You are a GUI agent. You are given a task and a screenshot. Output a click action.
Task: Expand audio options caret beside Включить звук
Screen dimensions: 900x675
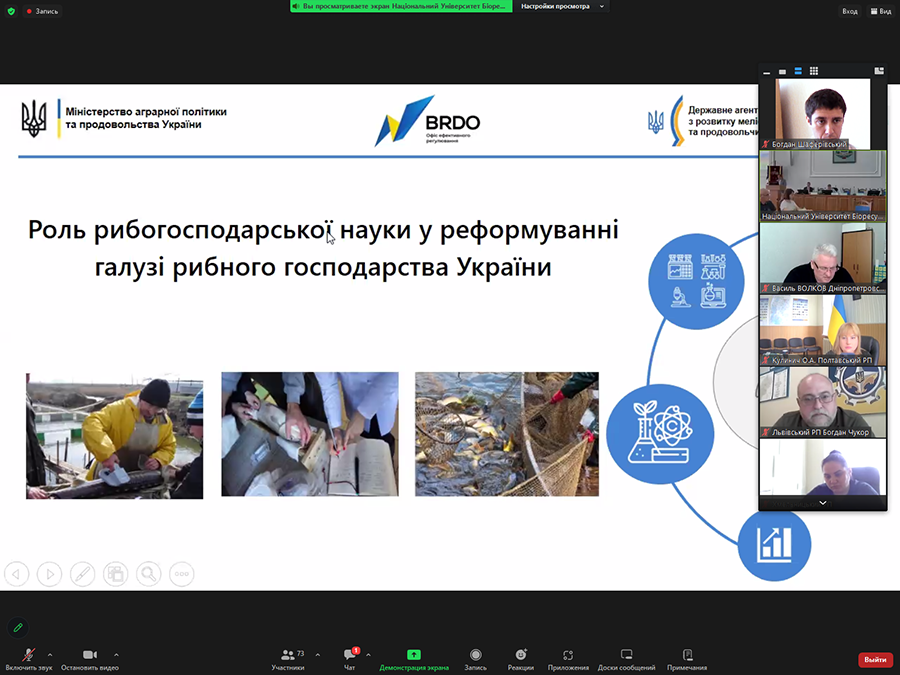tap(50, 654)
